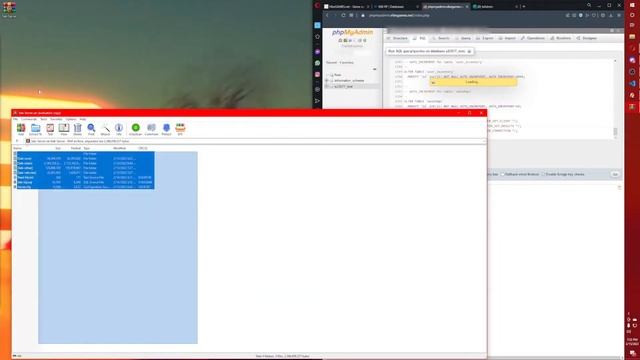Image resolution: width=640 pixels, height=360 pixels.
Task: Click the Comment icon in WinRAR toolbar
Action: (151, 129)
